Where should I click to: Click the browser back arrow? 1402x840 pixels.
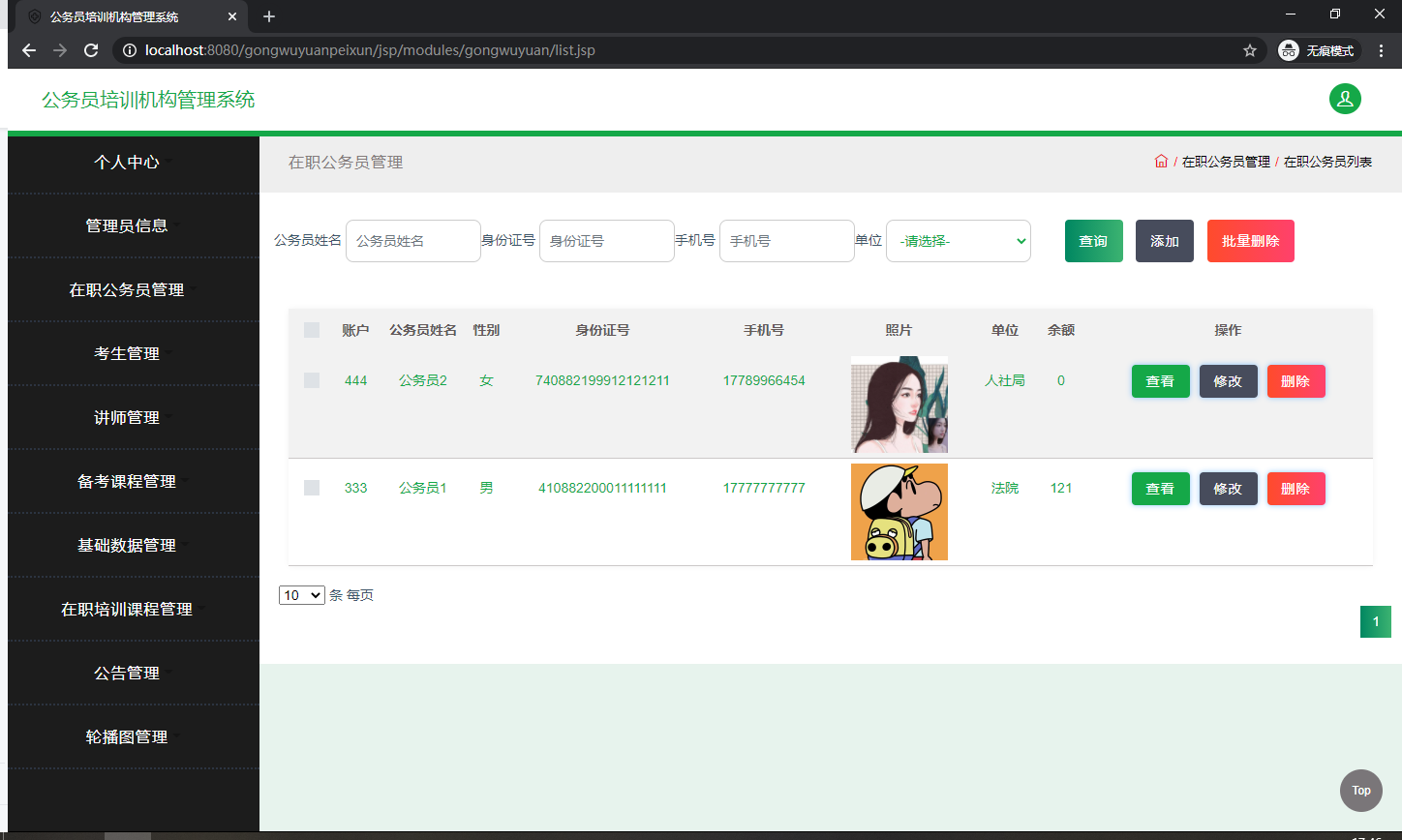[x=29, y=50]
